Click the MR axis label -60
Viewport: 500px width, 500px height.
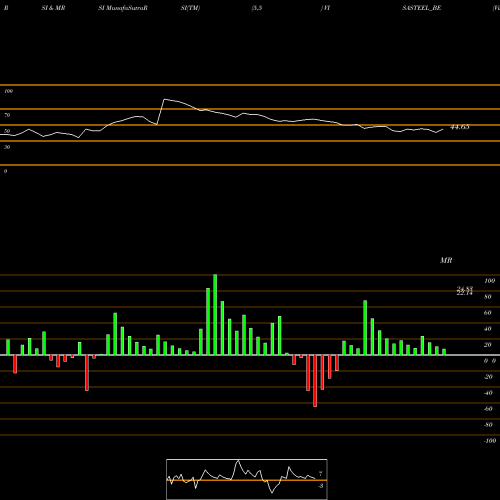point(488,409)
